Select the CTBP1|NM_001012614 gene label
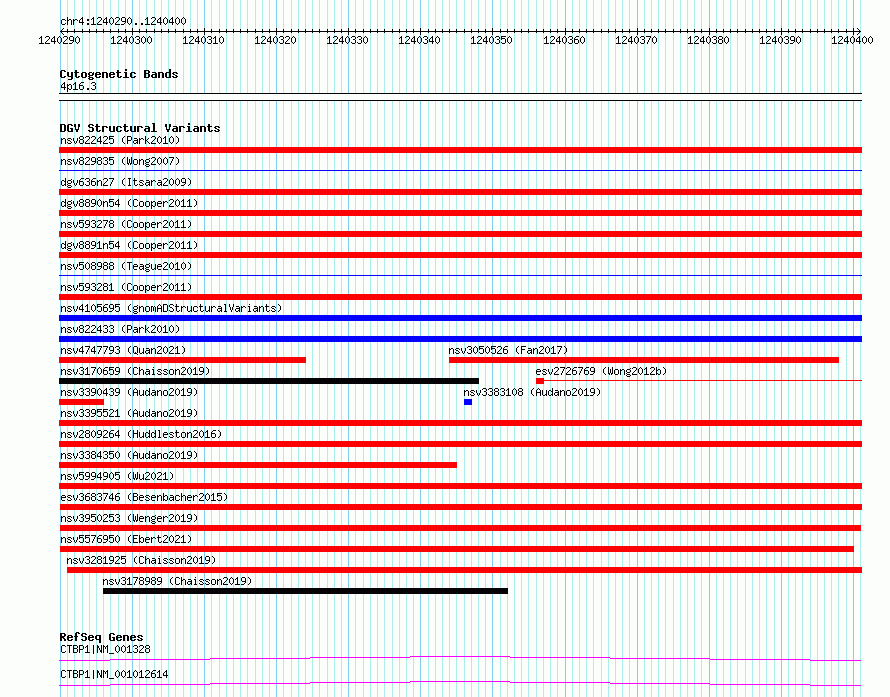 pyautogui.click(x=114, y=674)
